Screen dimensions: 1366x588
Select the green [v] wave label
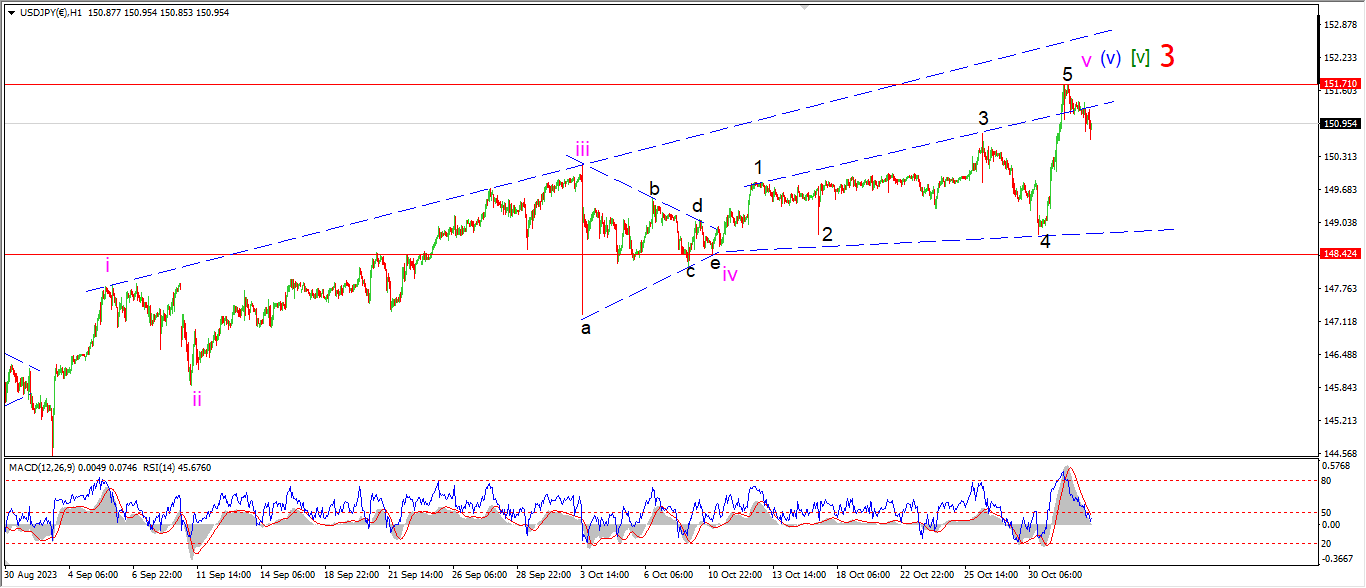point(1140,58)
